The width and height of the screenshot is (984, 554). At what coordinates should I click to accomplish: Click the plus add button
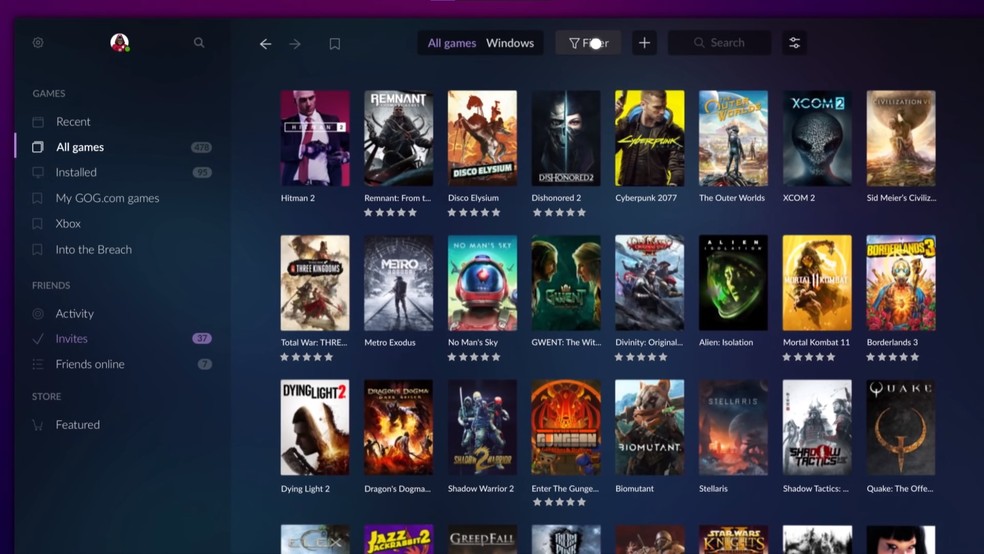pyautogui.click(x=644, y=43)
